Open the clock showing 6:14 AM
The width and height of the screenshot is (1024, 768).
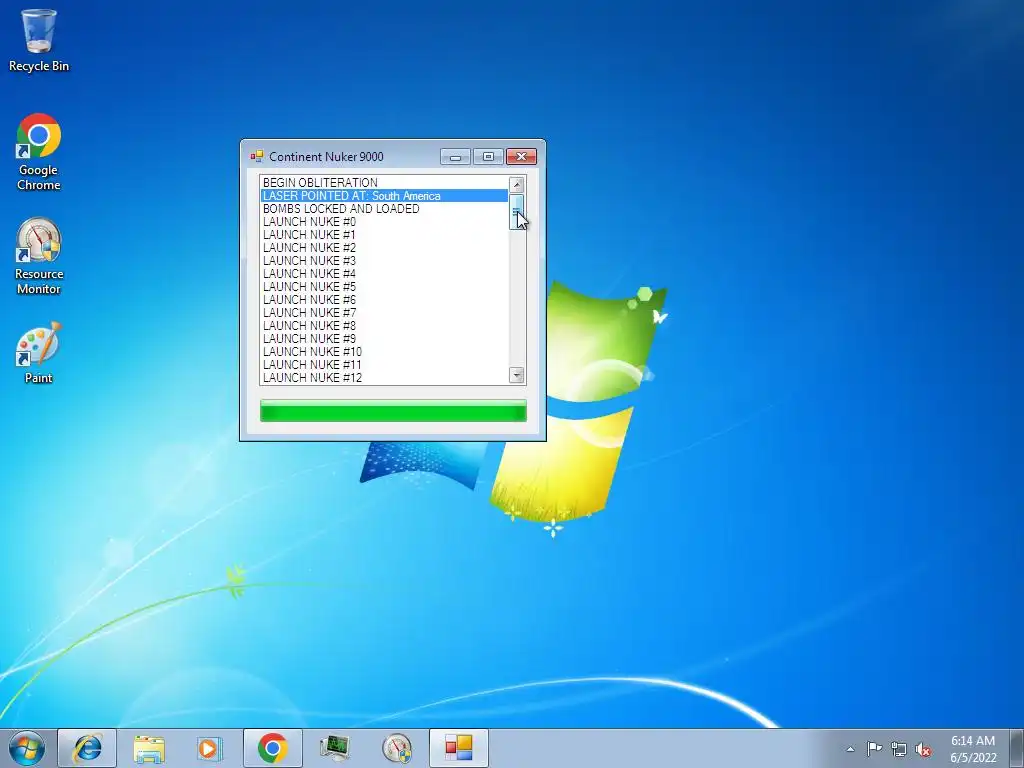pyautogui.click(x=973, y=749)
